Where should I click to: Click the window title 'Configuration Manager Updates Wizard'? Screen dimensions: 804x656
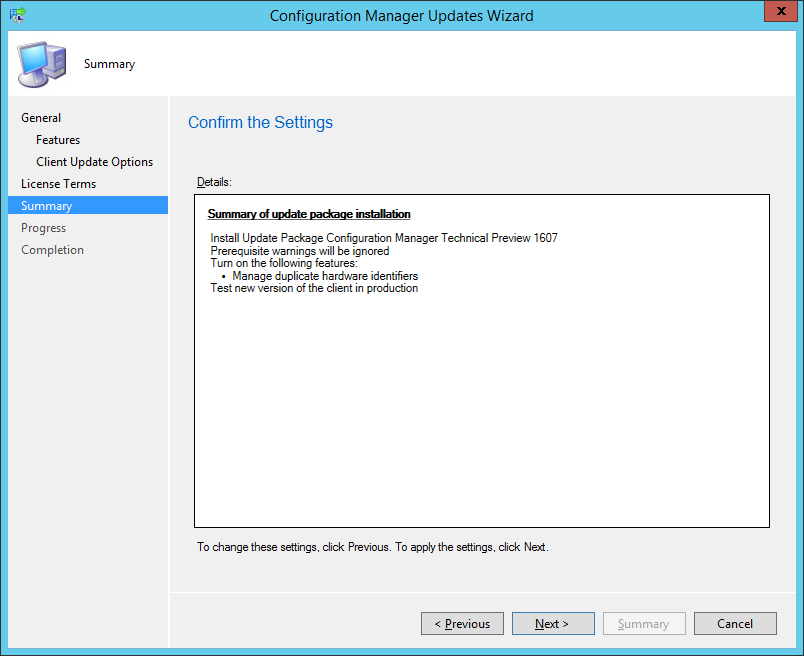[402, 16]
